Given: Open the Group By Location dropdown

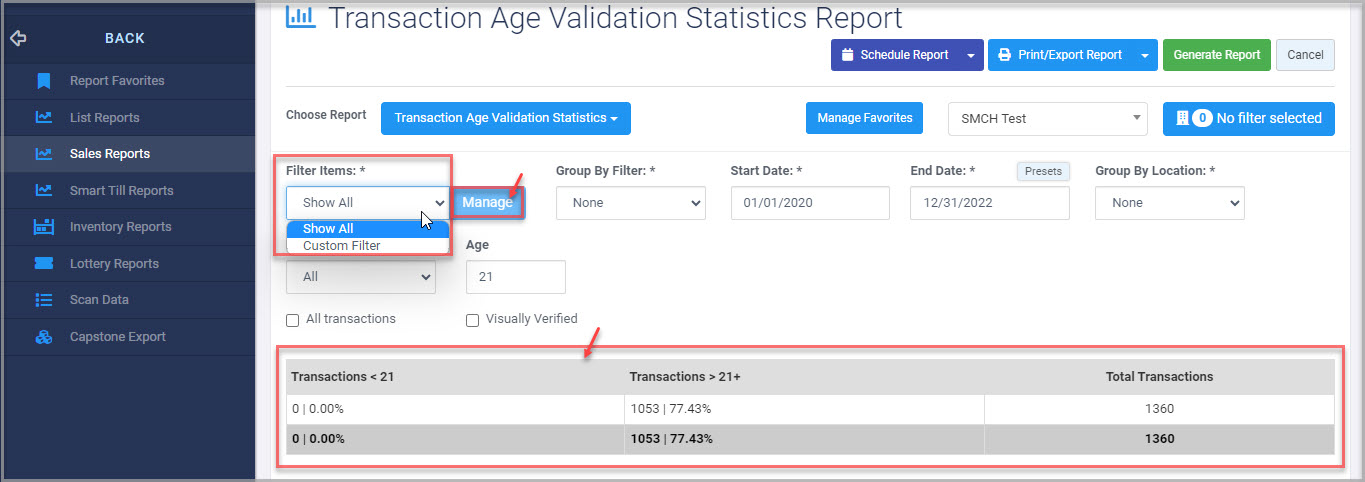Looking at the screenshot, I should coord(1170,203).
